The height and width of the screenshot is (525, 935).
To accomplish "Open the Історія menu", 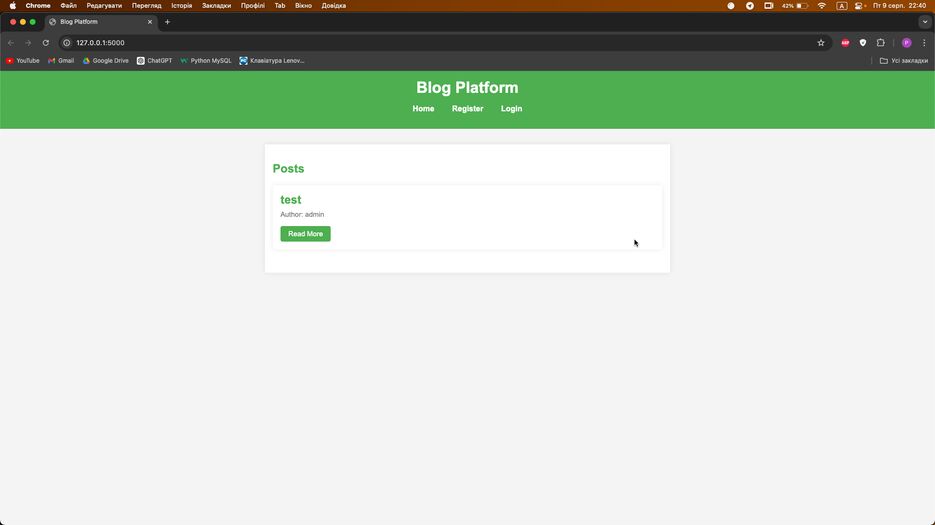I will click(x=182, y=5).
